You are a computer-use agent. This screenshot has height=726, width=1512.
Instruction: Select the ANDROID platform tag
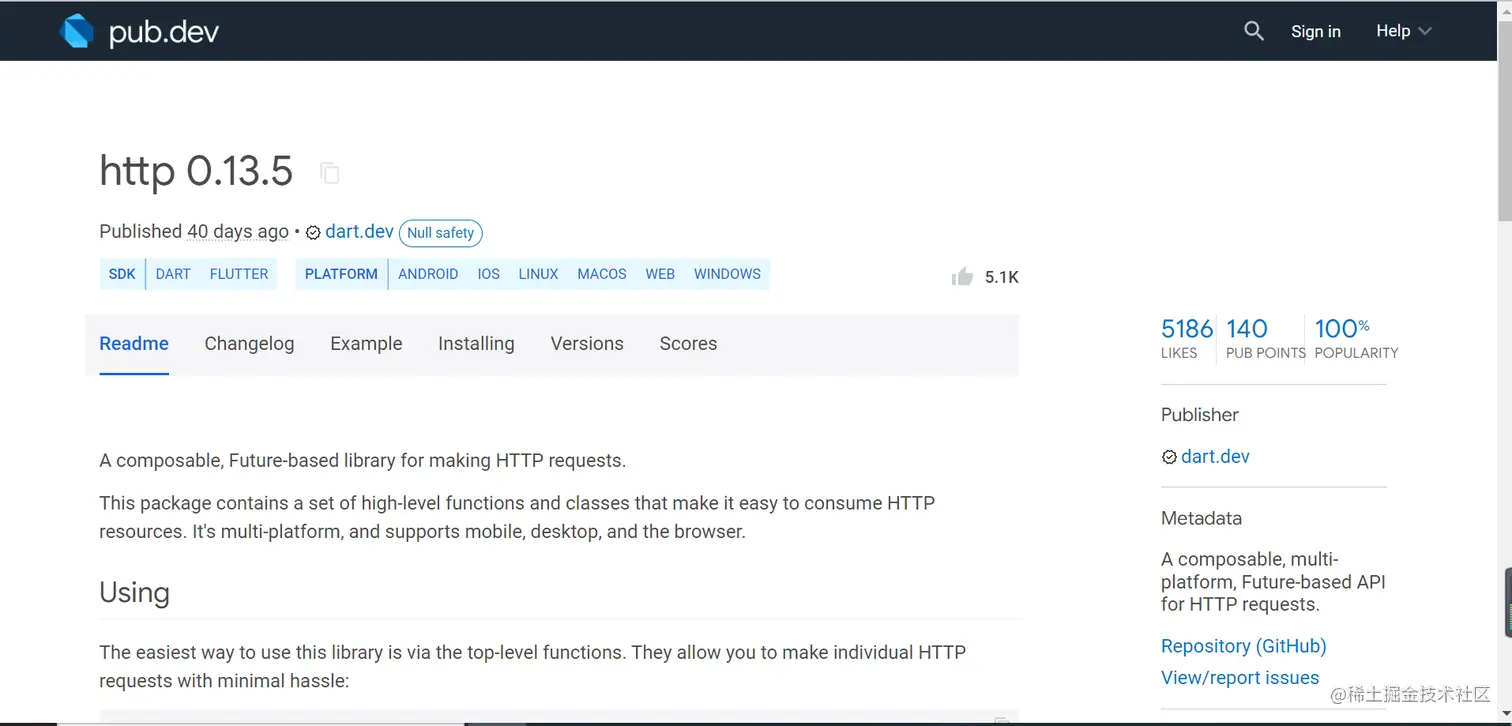[x=428, y=274]
